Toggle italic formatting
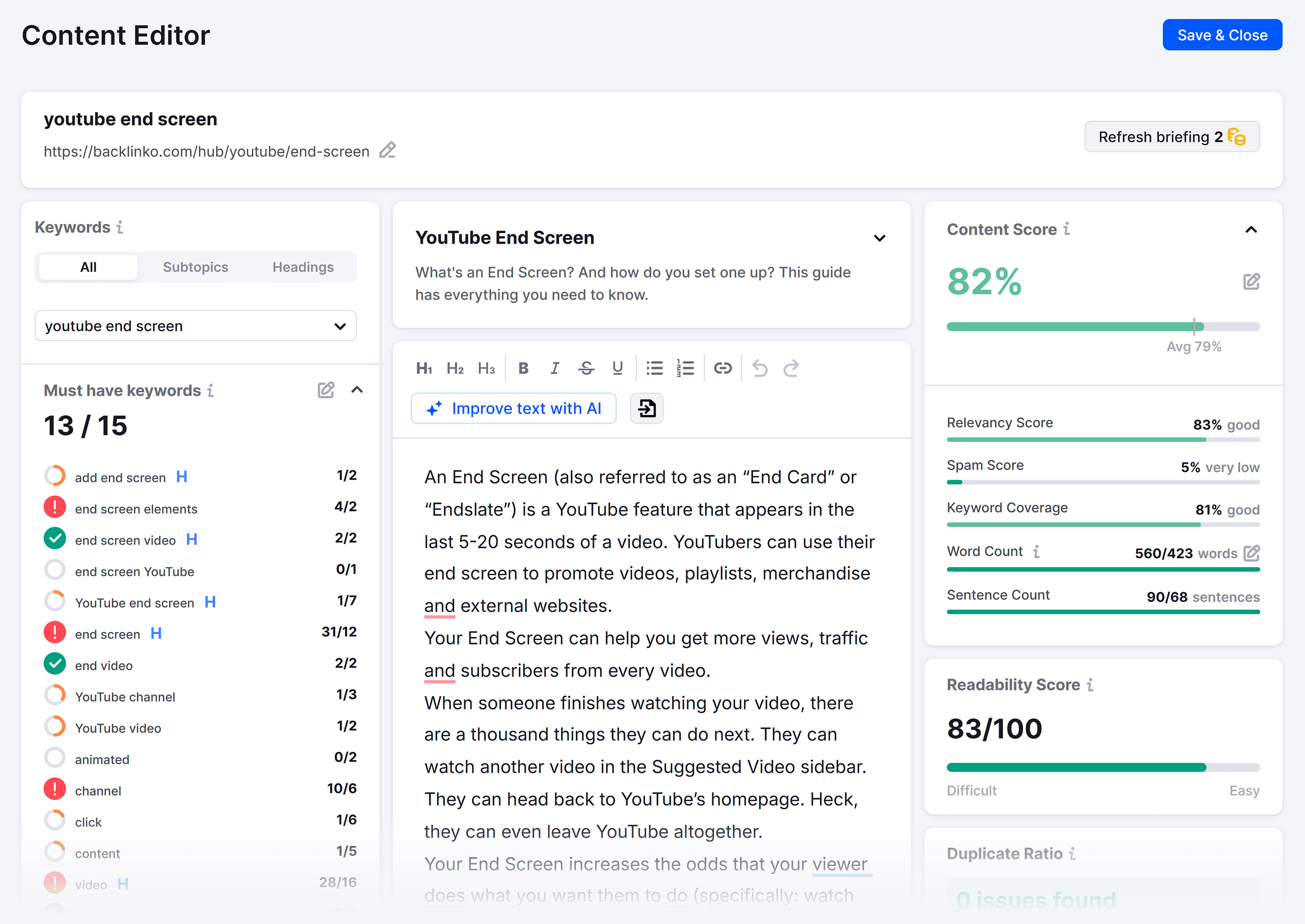The image size is (1305, 924). click(x=555, y=368)
